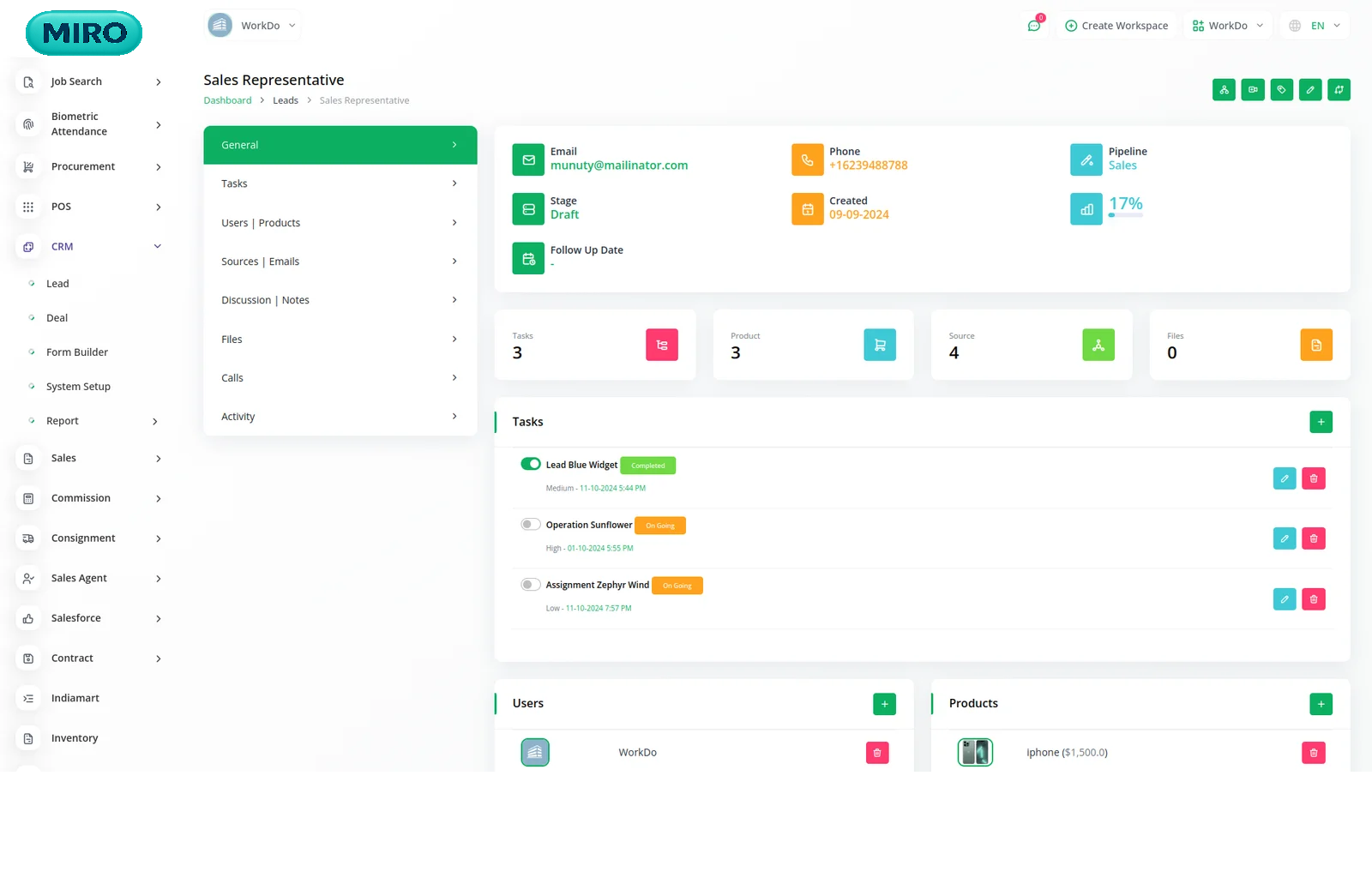Enable the Assignment Zephyr Wind toggle
The width and height of the screenshot is (1372, 878).
click(531, 584)
